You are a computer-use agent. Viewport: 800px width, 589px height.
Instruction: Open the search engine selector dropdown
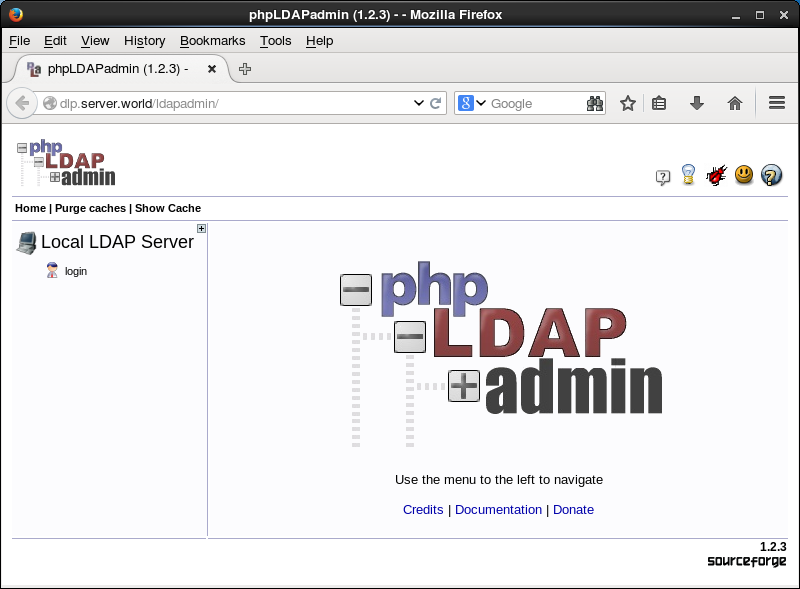(x=473, y=103)
